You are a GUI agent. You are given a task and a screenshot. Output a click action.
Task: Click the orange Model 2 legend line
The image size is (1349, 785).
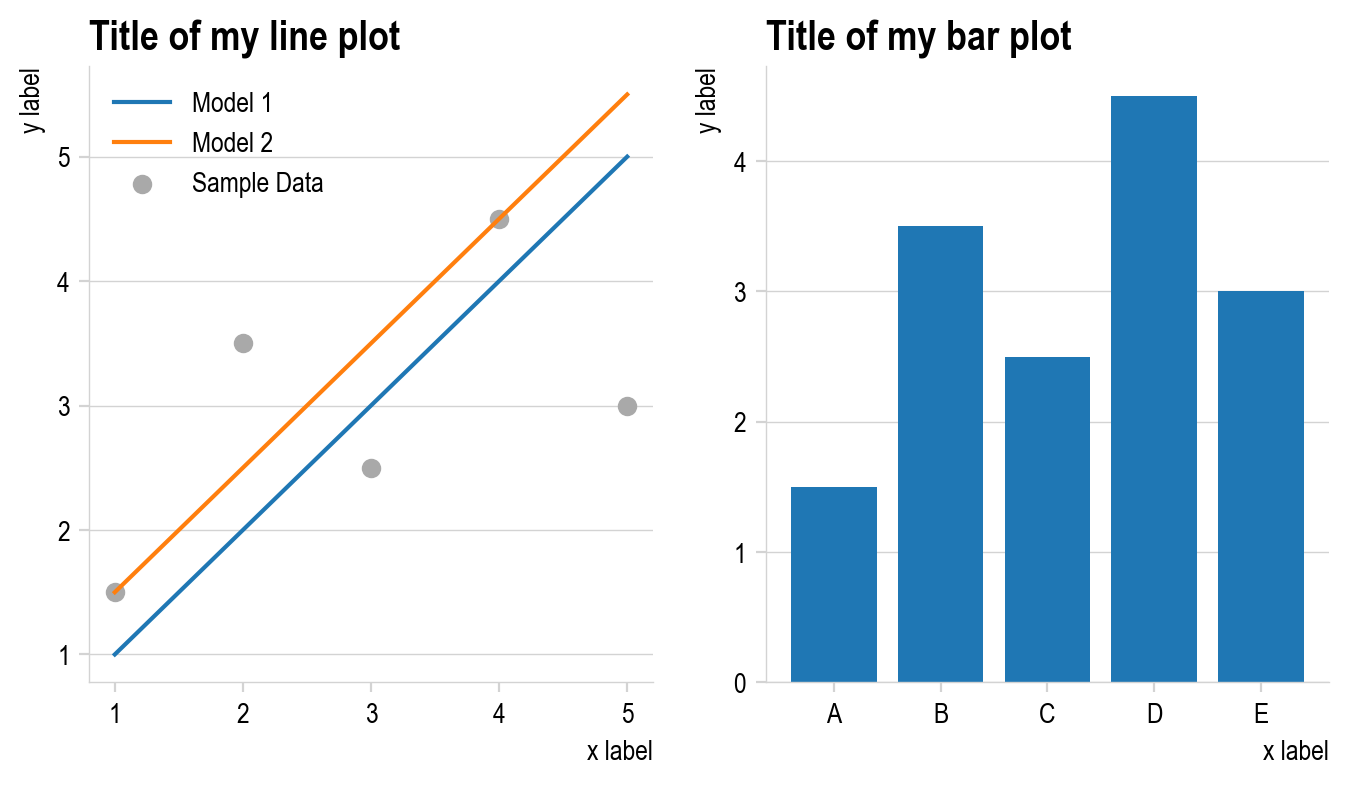click(x=142, y=143)
